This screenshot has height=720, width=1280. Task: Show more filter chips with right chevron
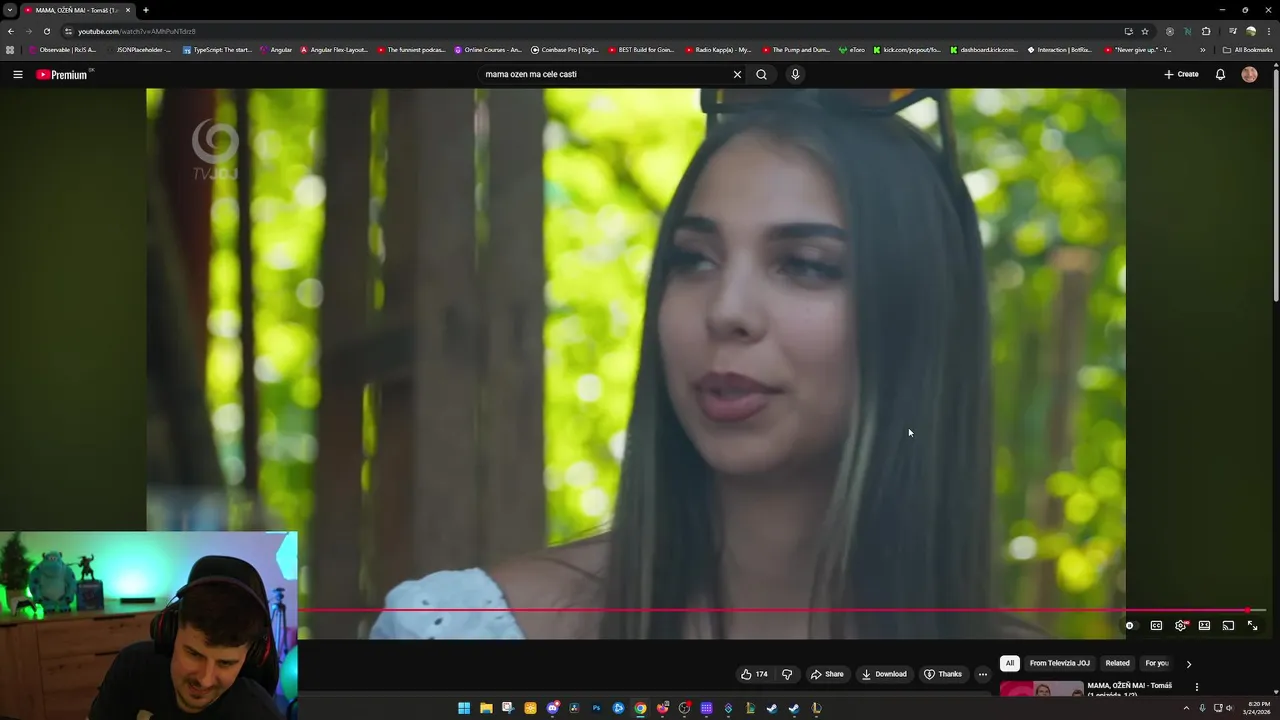pyautogui.click(x=1189, y=664)
